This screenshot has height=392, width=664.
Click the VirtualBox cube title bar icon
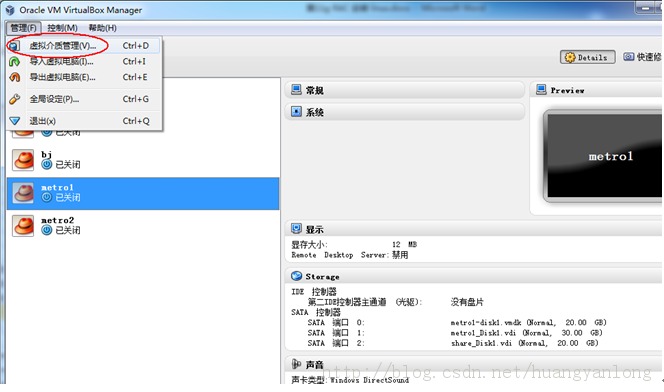[10, 10]
